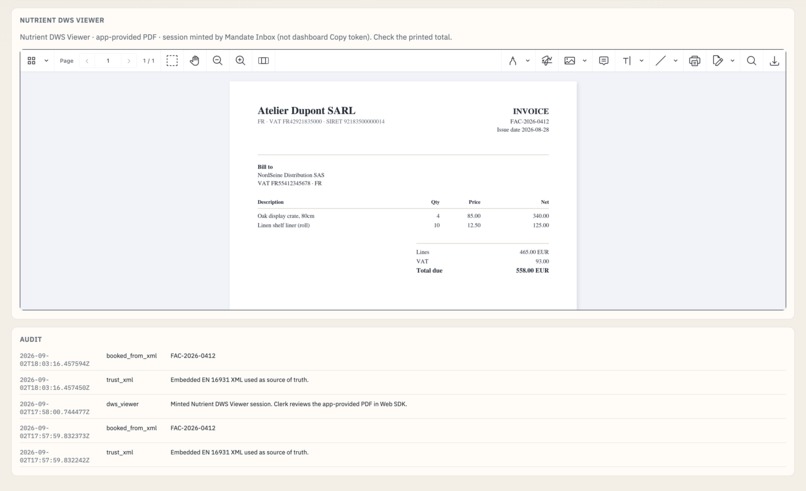Click the VAT amount '93.00'

[542, 261]
